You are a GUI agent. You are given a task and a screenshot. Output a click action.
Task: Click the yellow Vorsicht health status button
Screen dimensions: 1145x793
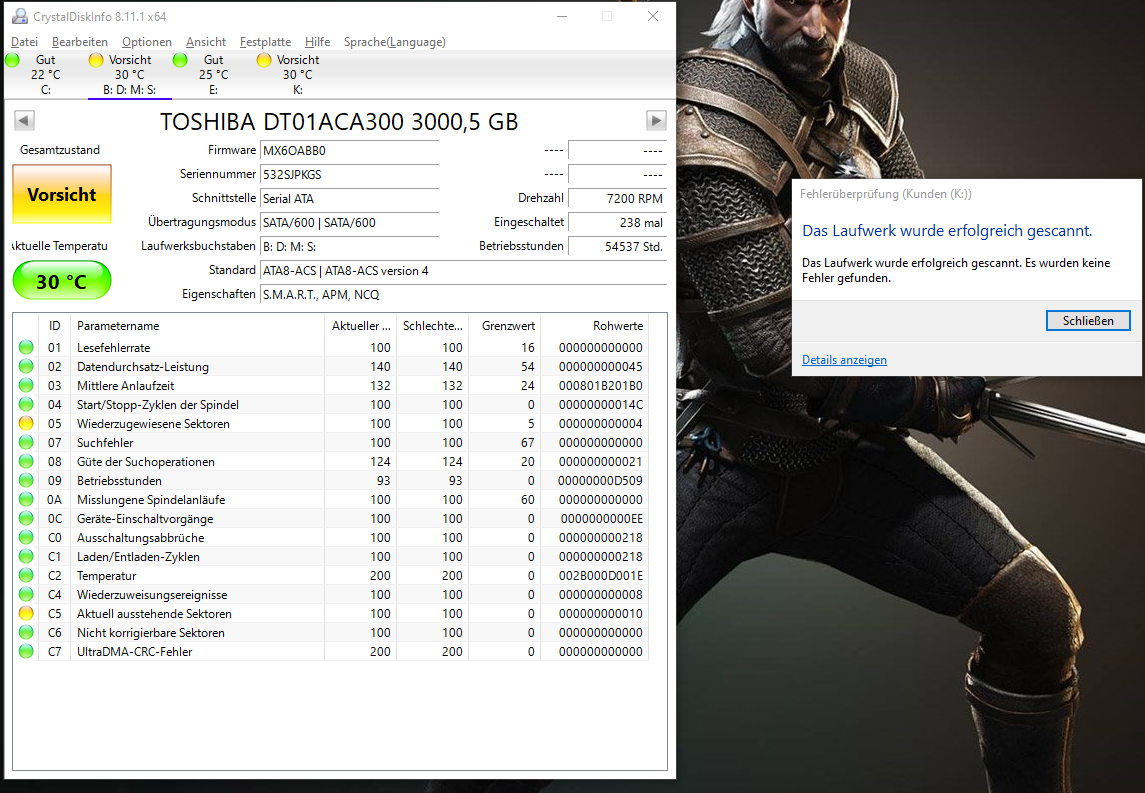[x=62, y=194]
